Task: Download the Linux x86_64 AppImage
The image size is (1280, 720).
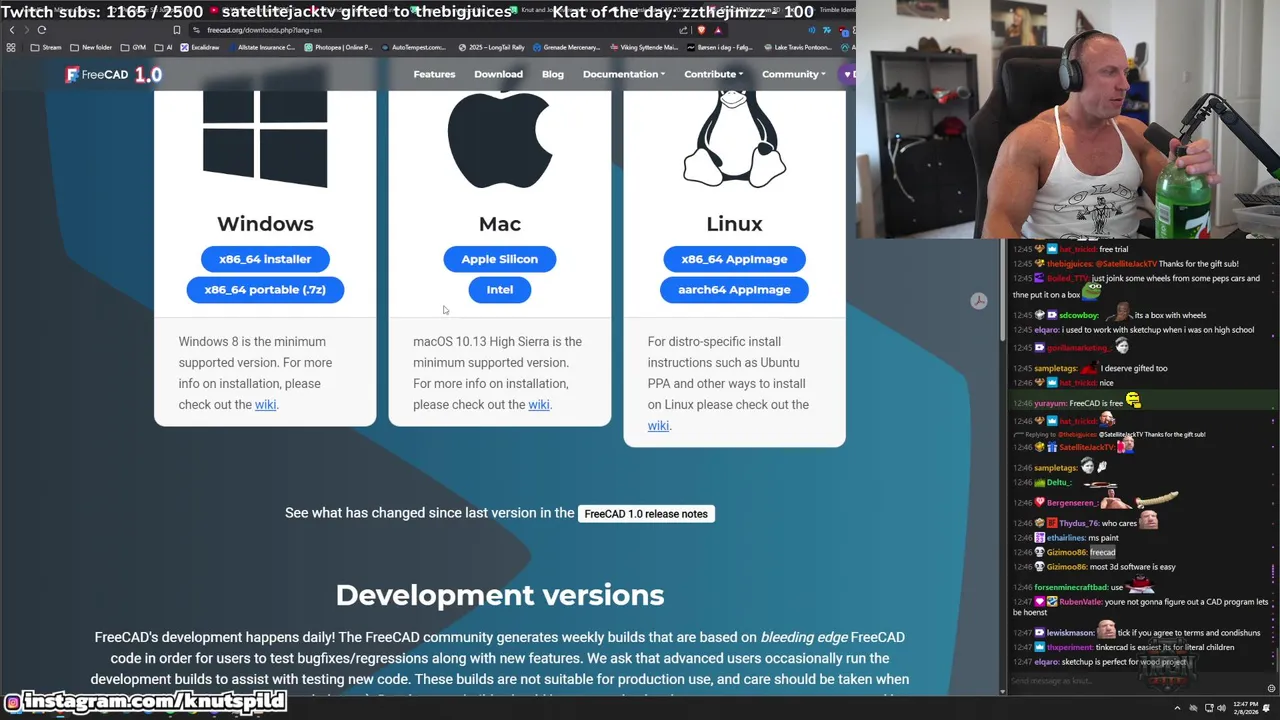Action: tap(734, 259)
